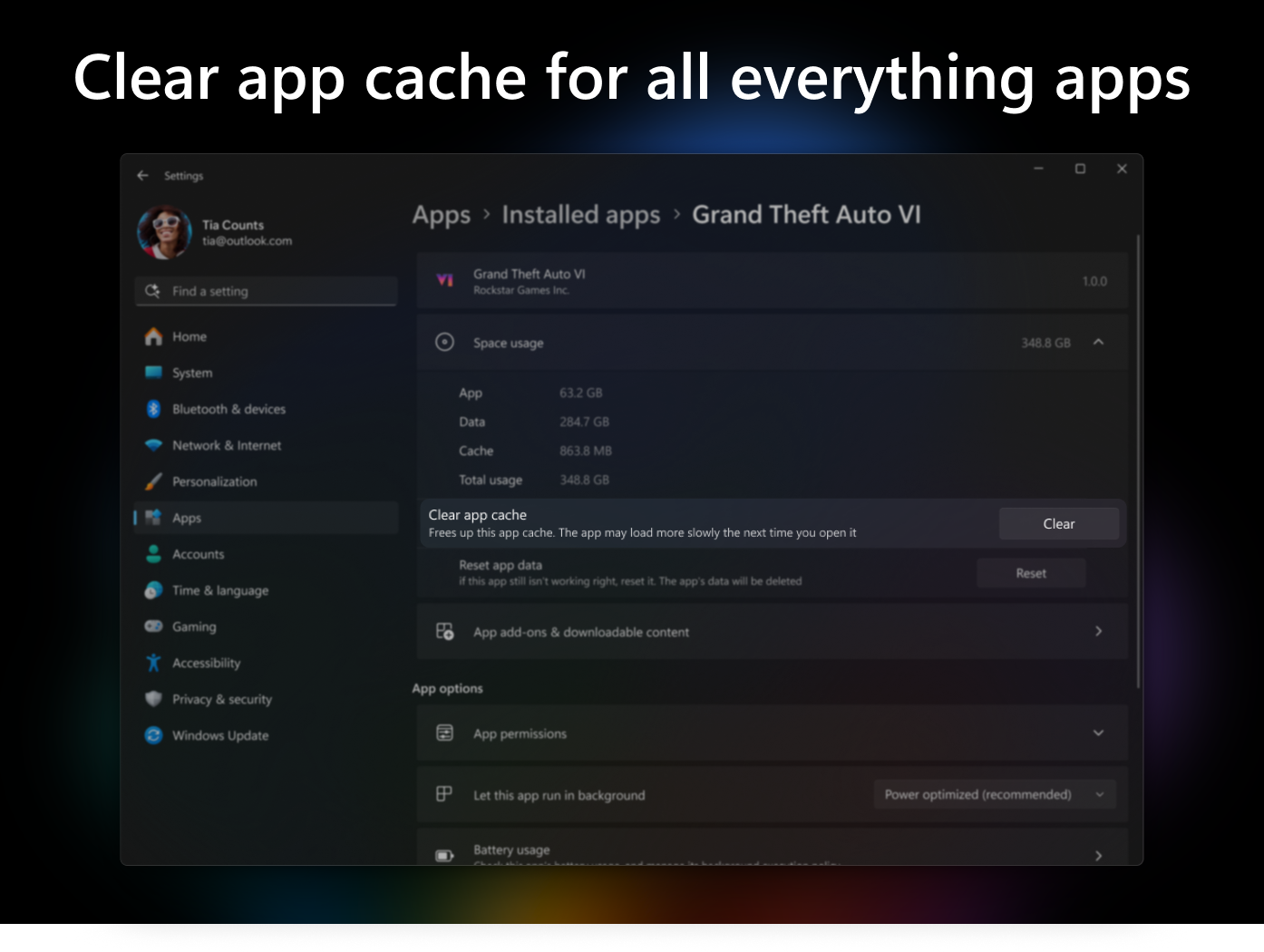Go to Installed apps breadcrumb
The width and height of the screenshot is (1264, 952).
tap(580, 215)
